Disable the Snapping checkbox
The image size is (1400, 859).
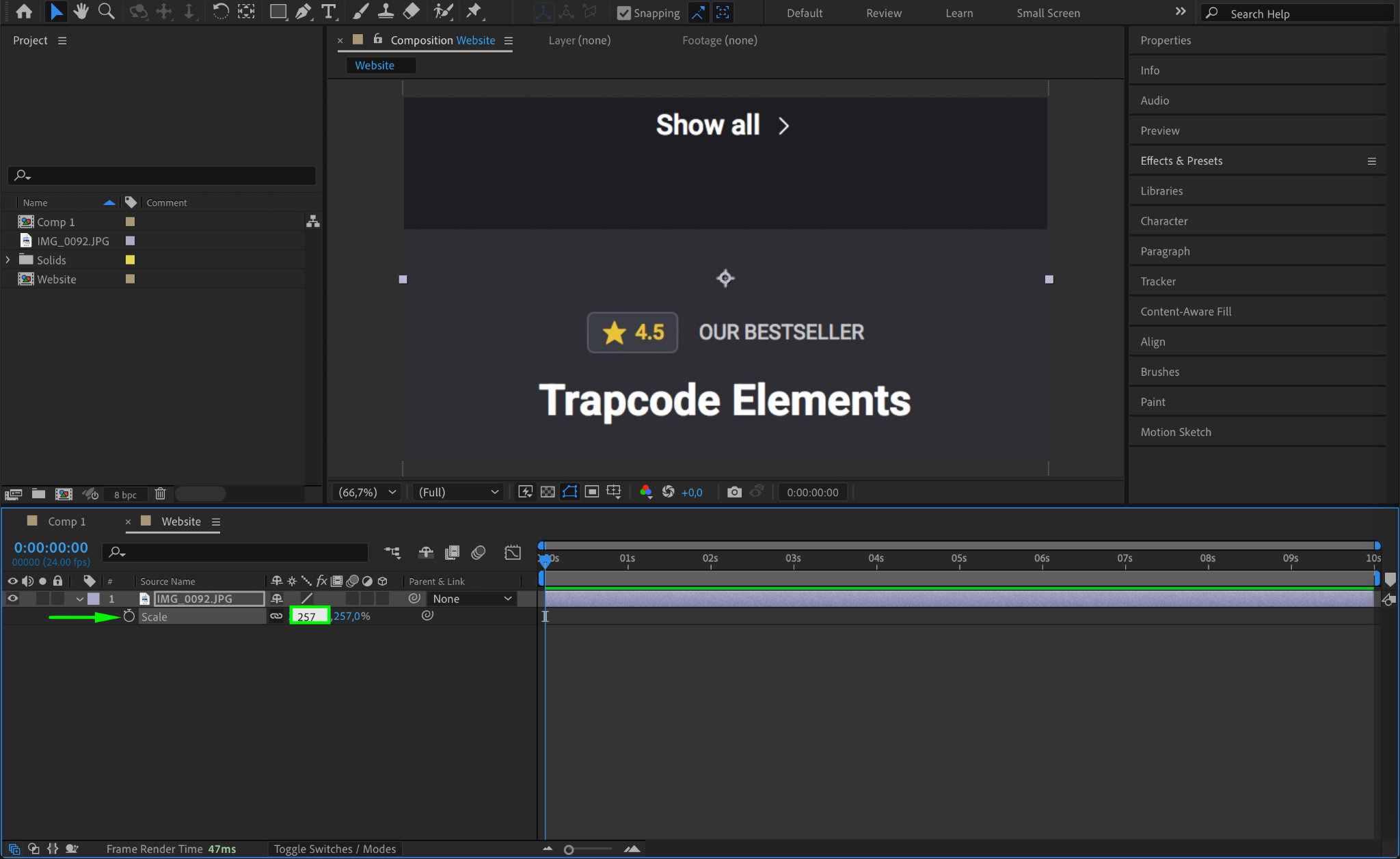(623, 13)
